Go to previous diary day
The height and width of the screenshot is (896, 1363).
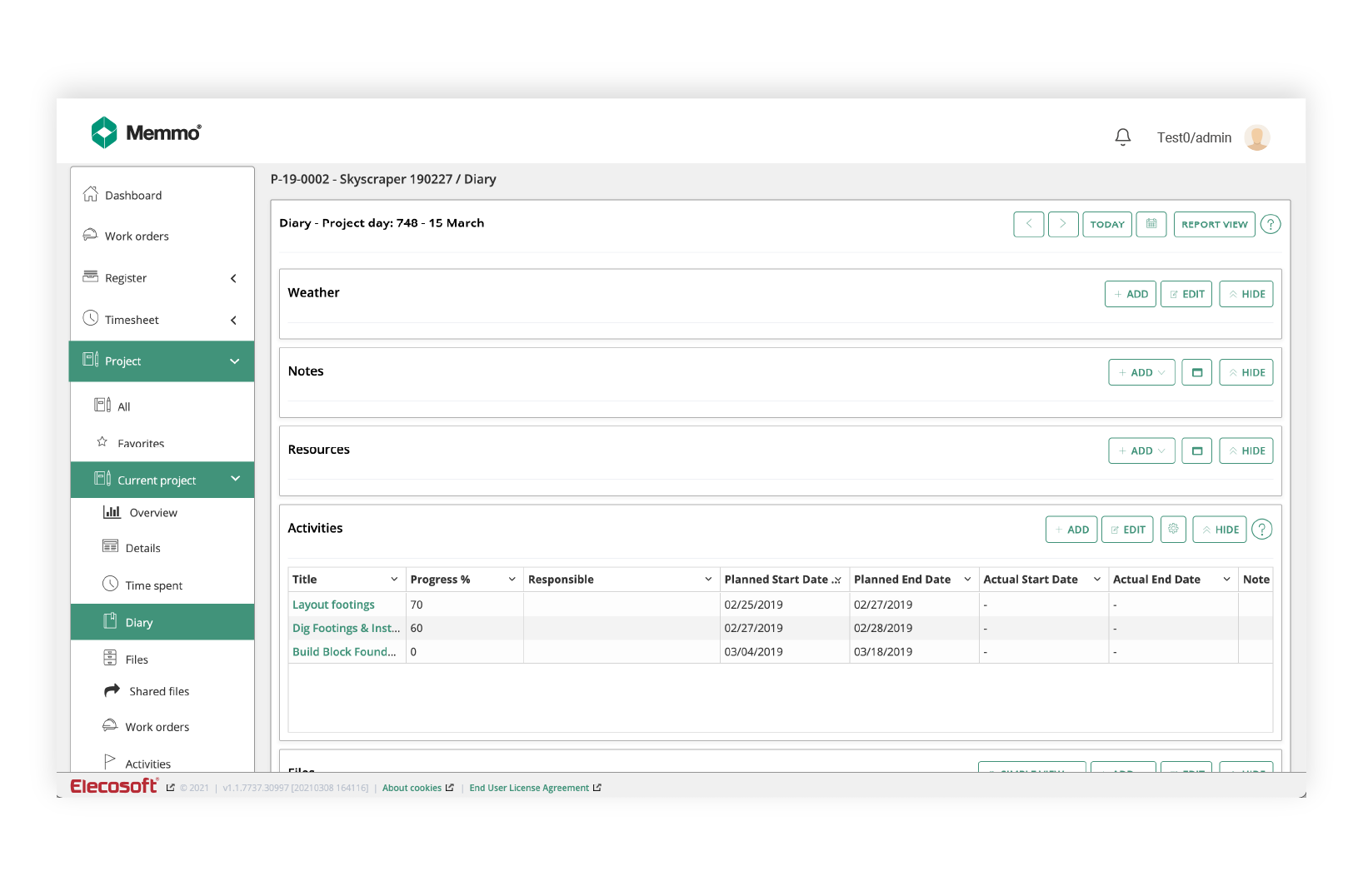point(1028,224)
